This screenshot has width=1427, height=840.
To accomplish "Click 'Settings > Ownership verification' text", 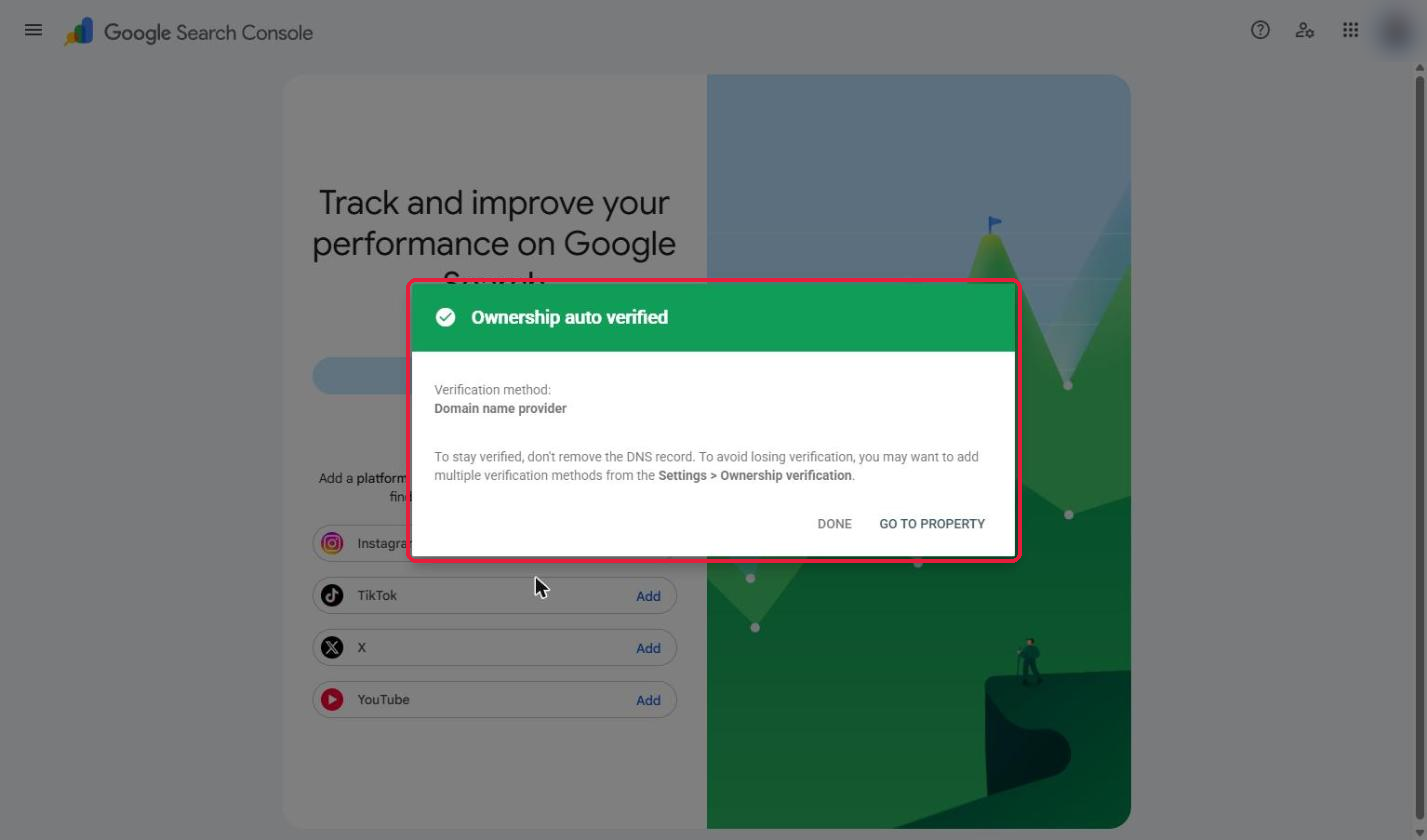I will coord(755,475).
